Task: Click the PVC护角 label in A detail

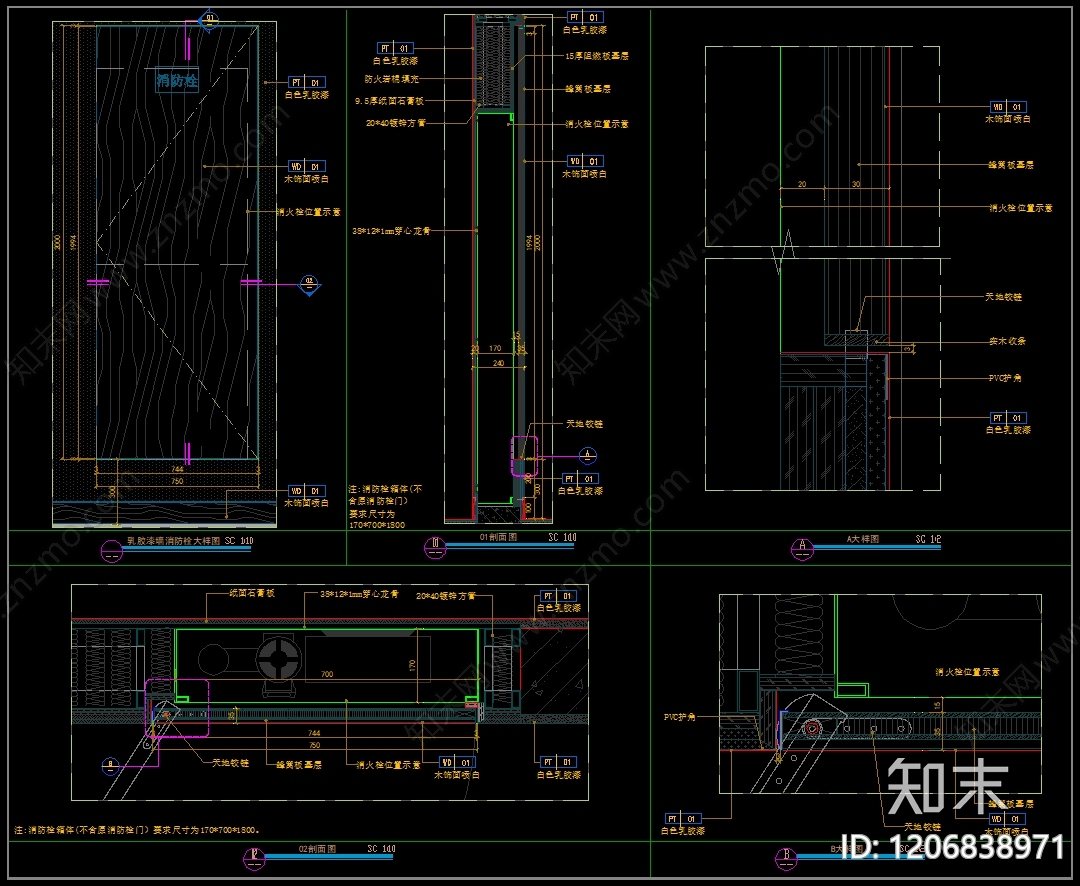Action: (1005, 378)
